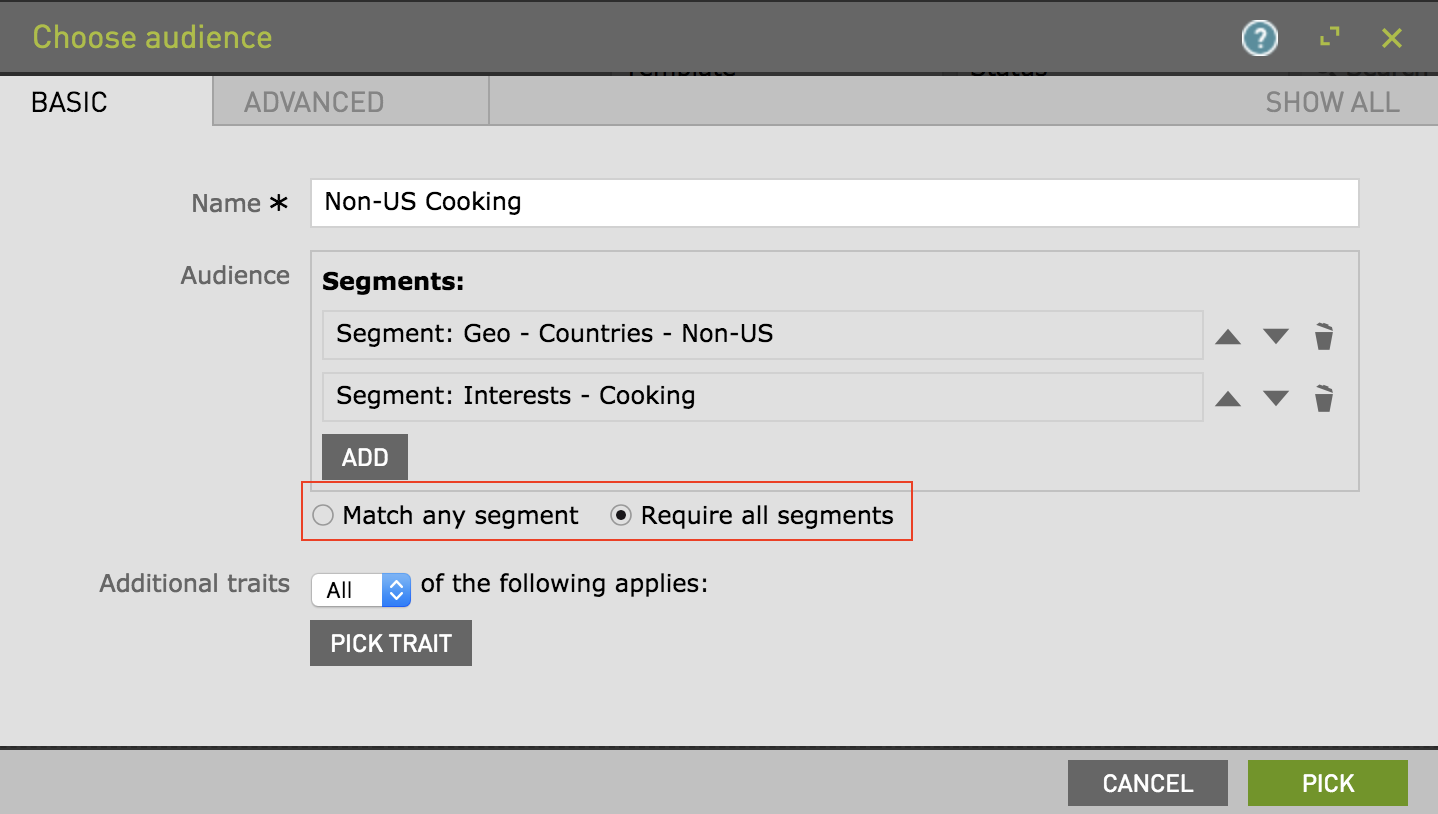This screenshot has width=1438, height=814.
Task: Select Match any segment radio button
Action: [323, 516]
